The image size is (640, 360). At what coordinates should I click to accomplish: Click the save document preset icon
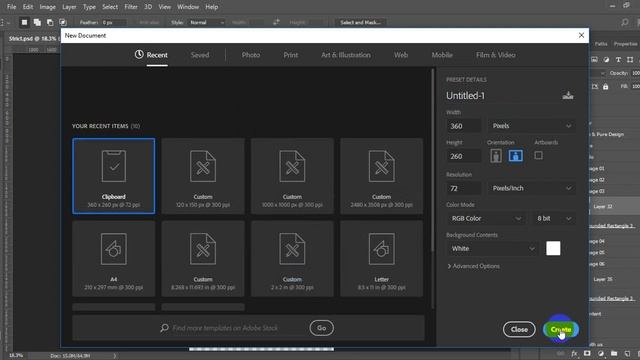[568, 96]
